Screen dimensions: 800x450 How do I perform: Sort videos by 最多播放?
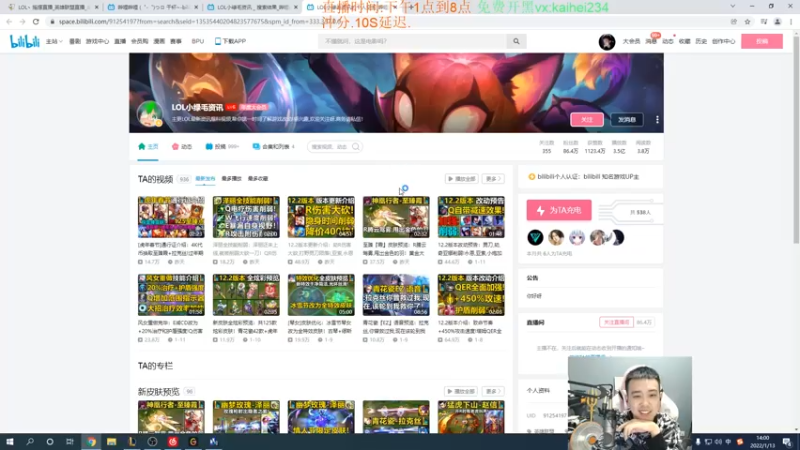pyautogui.click(x=231, y=179)
